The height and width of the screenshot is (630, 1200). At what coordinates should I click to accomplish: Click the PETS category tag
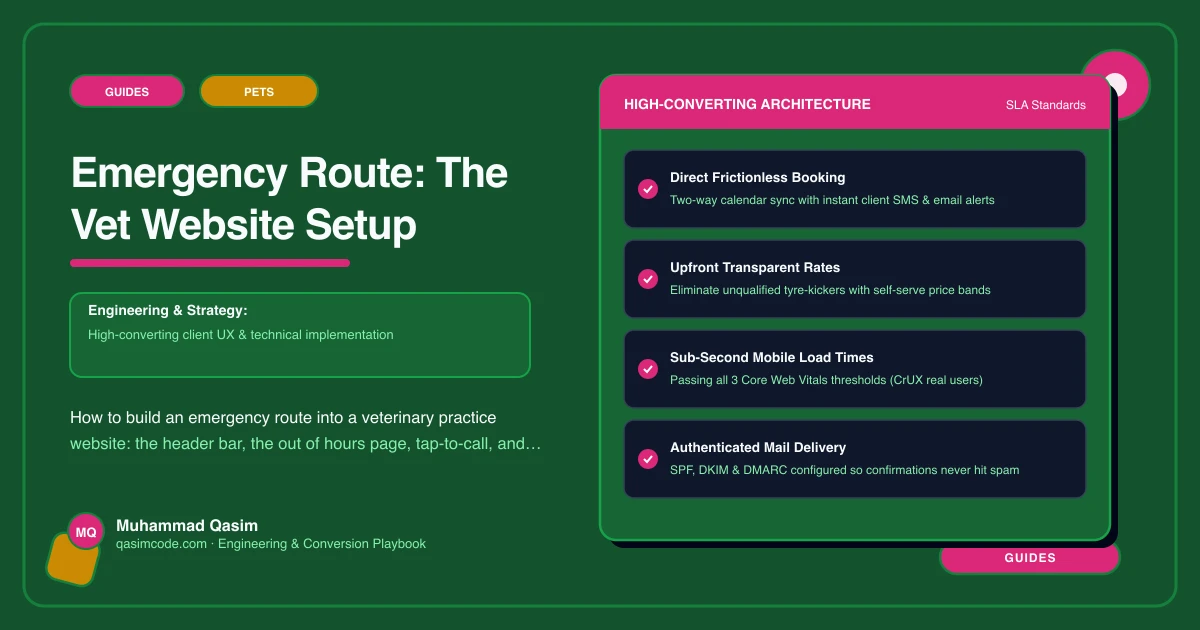[259, 91]
